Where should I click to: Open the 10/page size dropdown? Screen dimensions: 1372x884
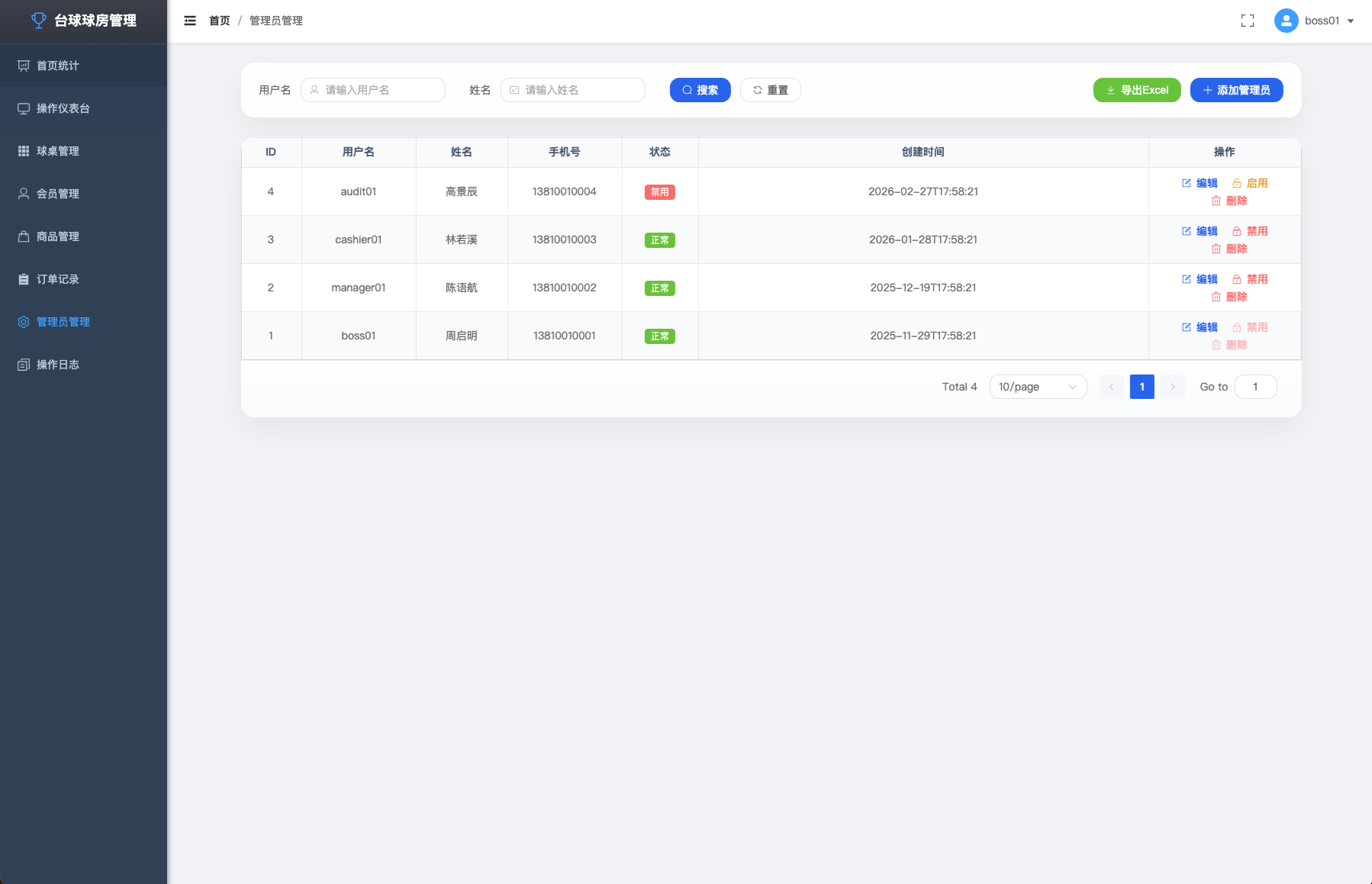point(1038,387)
